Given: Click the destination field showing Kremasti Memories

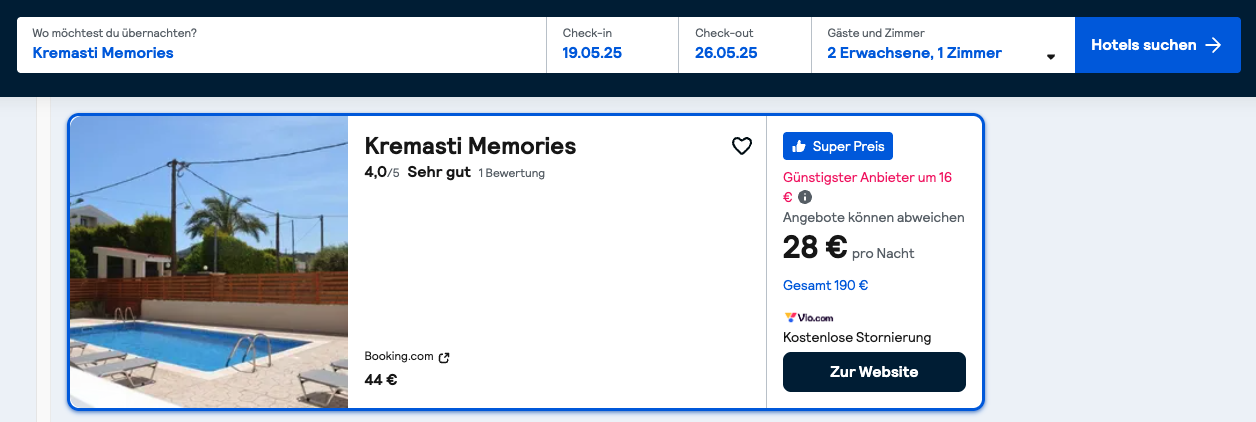Looking at the screenshot, I should [281, 45].
